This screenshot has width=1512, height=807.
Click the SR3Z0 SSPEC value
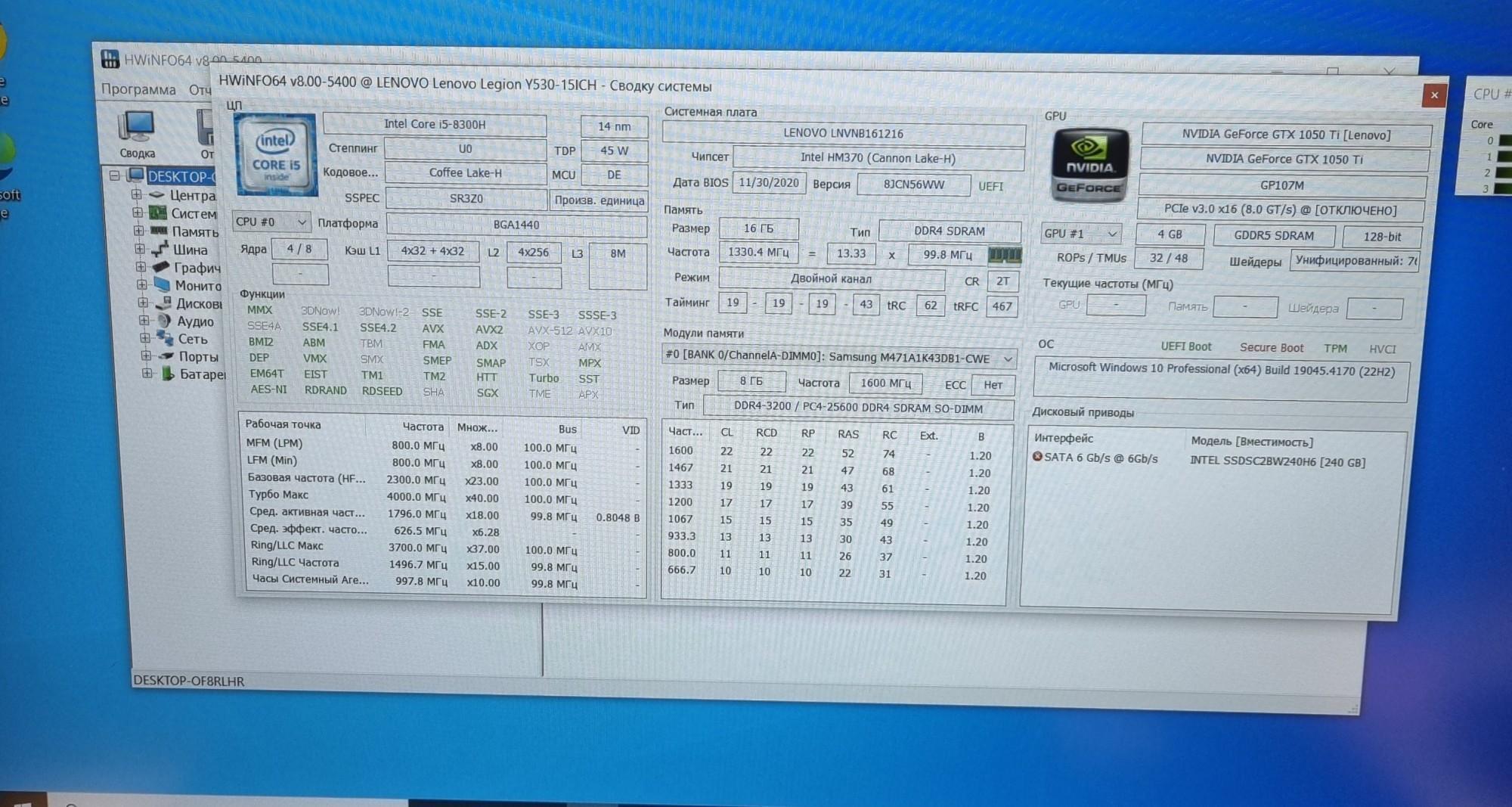point(466,198)
